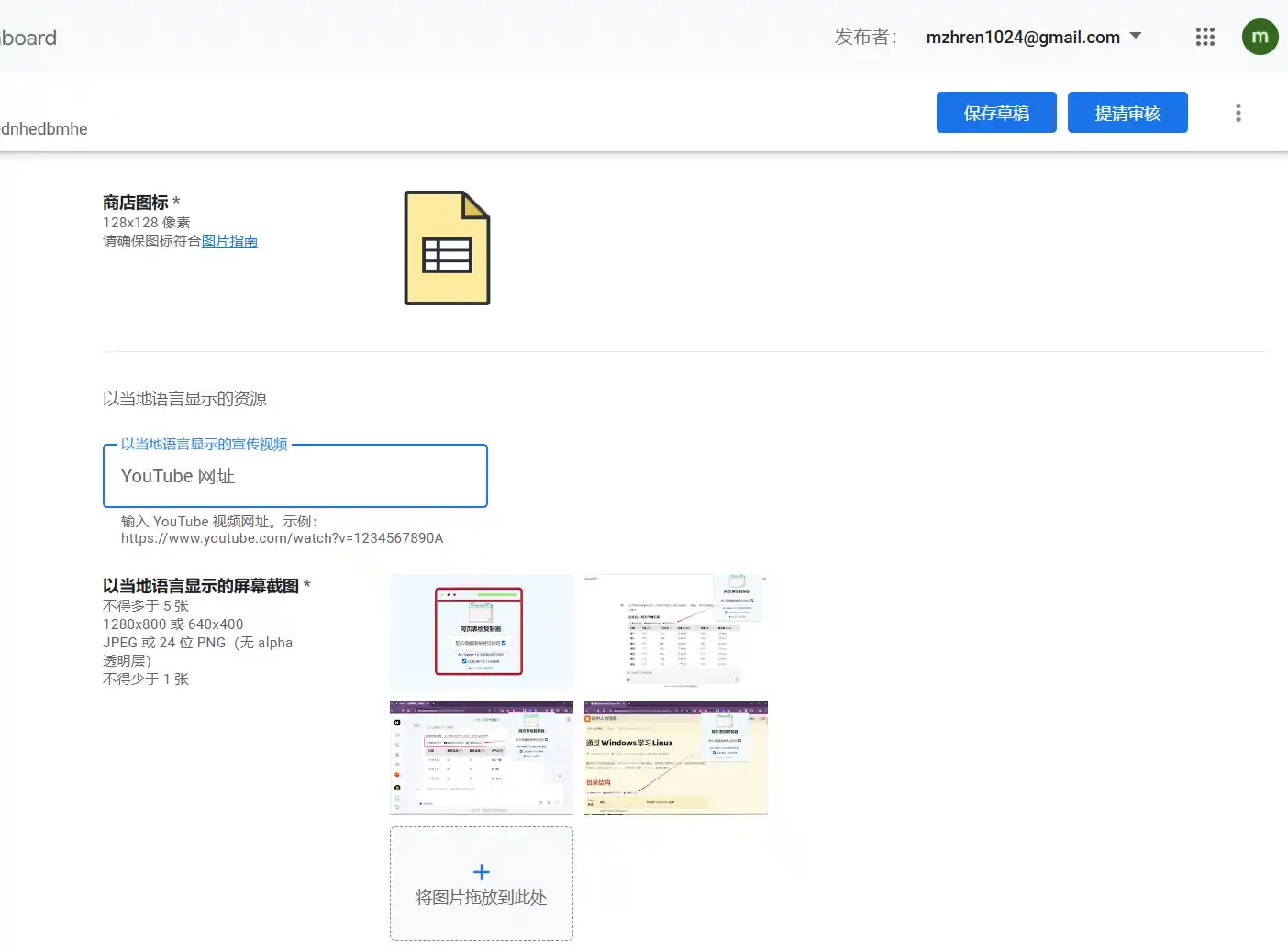1288x950 pixels.
Task: Click the 1280x800 或 640x400 text
Action: pos(173,624)
